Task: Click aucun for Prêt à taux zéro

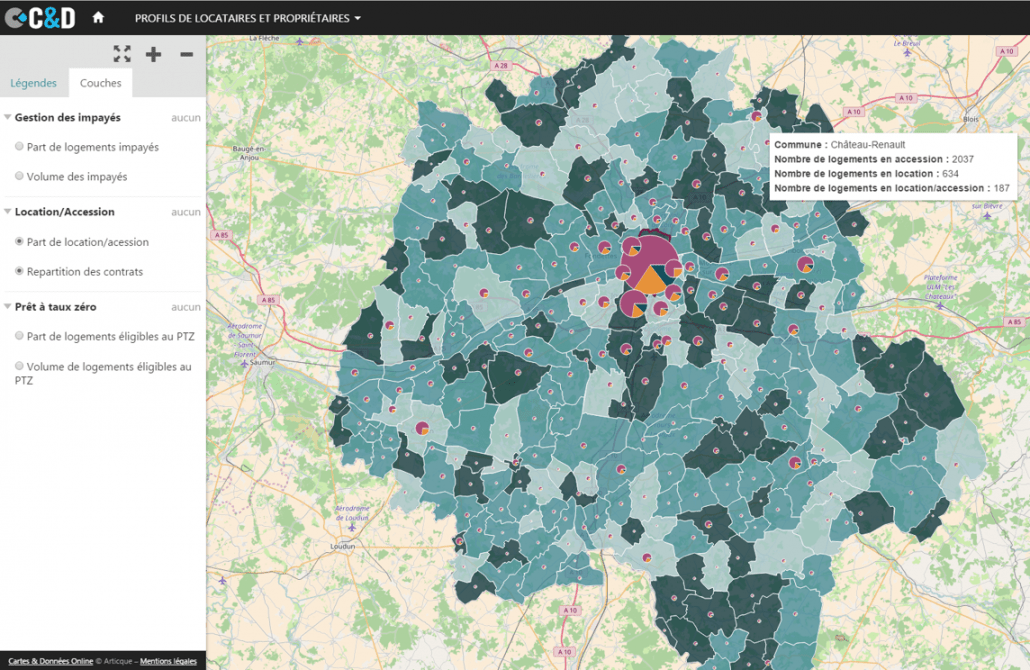Action: click(x=186, y=307)
